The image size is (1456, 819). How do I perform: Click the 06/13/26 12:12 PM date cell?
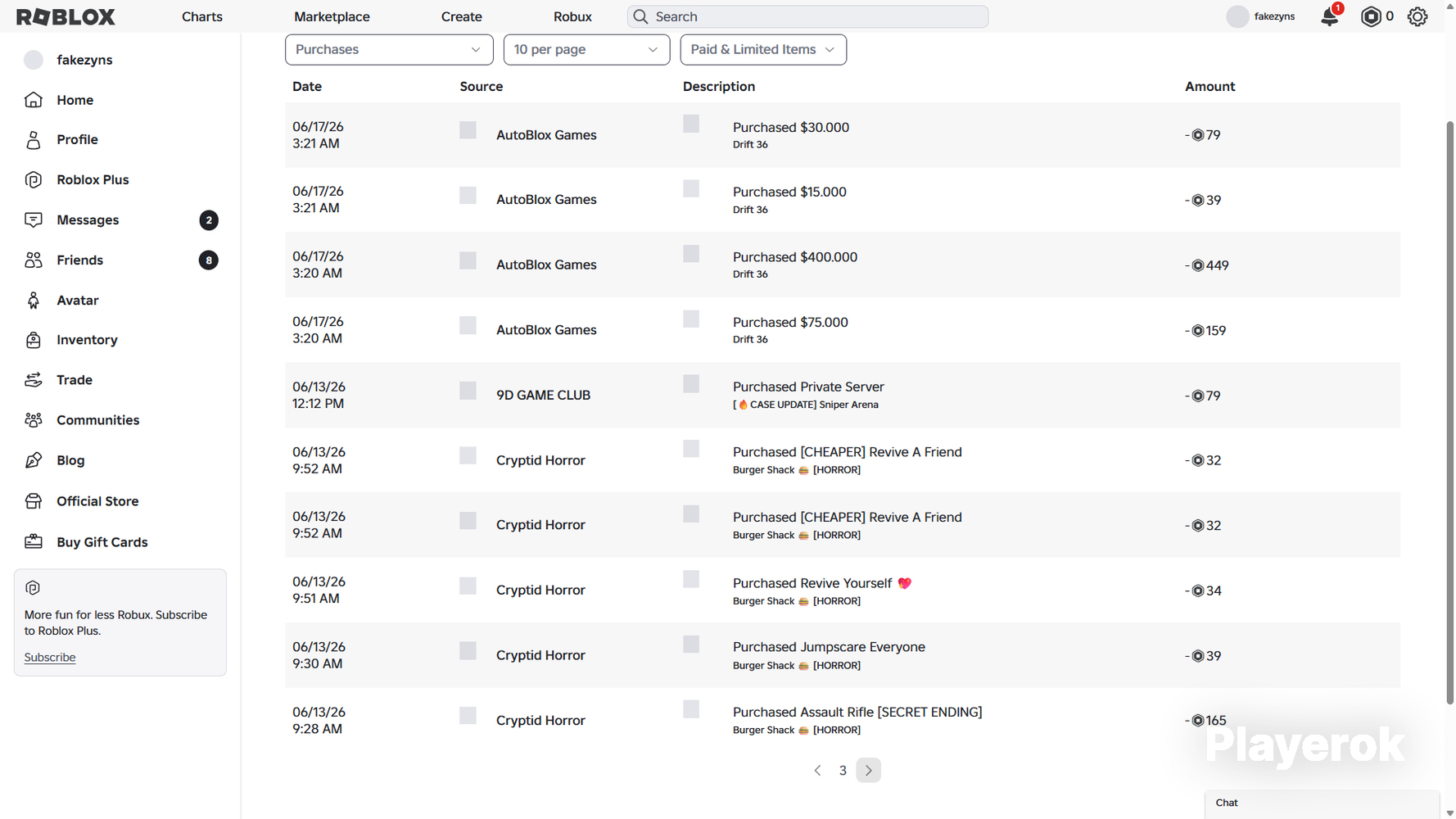pos(319,395)
